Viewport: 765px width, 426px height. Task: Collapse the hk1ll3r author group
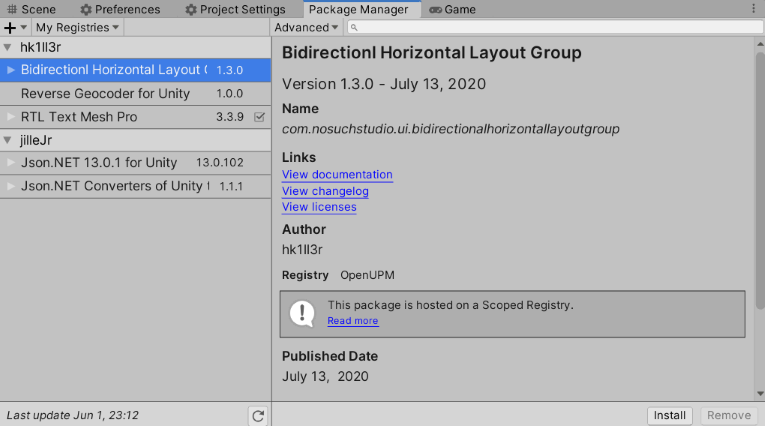[x=7, y=47]
